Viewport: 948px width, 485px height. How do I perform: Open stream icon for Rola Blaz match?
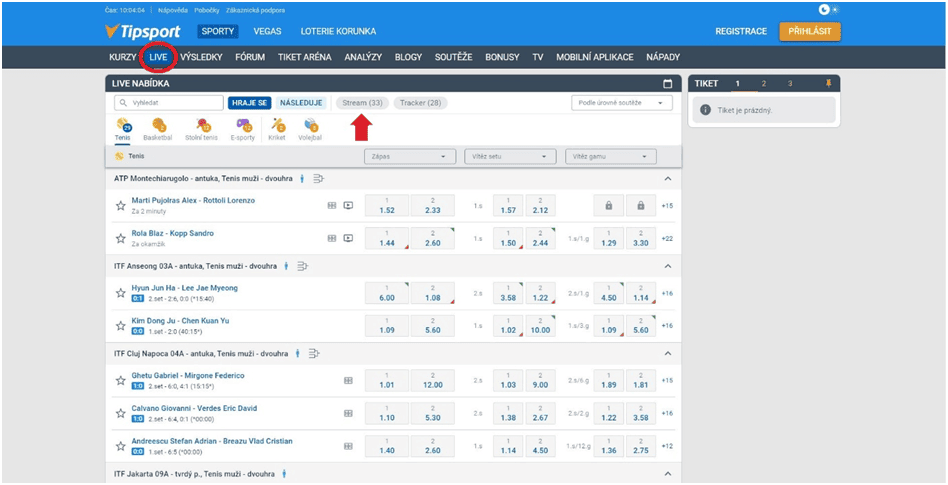coord(348,238)
